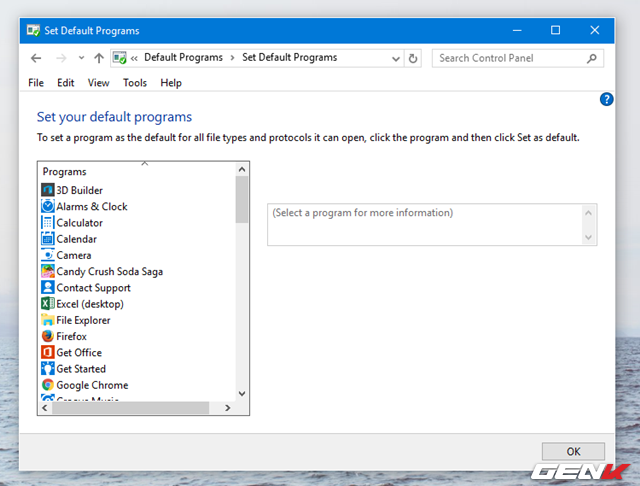Open recent locations dropdown arrow

(x=82, y=58)
